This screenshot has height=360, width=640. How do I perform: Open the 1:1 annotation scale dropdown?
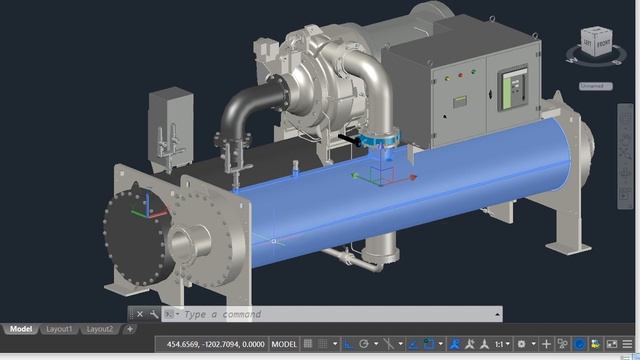pos(502,344)
